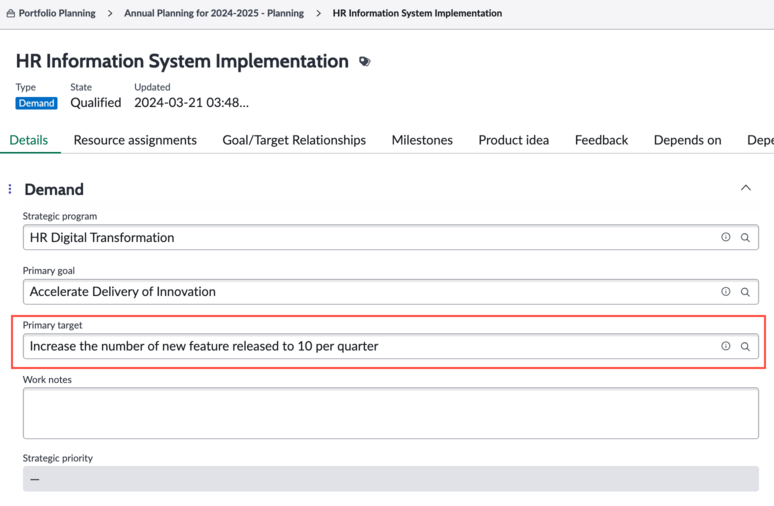
Task: Click the Strategic priority label
Action: (x=58, y=458)
